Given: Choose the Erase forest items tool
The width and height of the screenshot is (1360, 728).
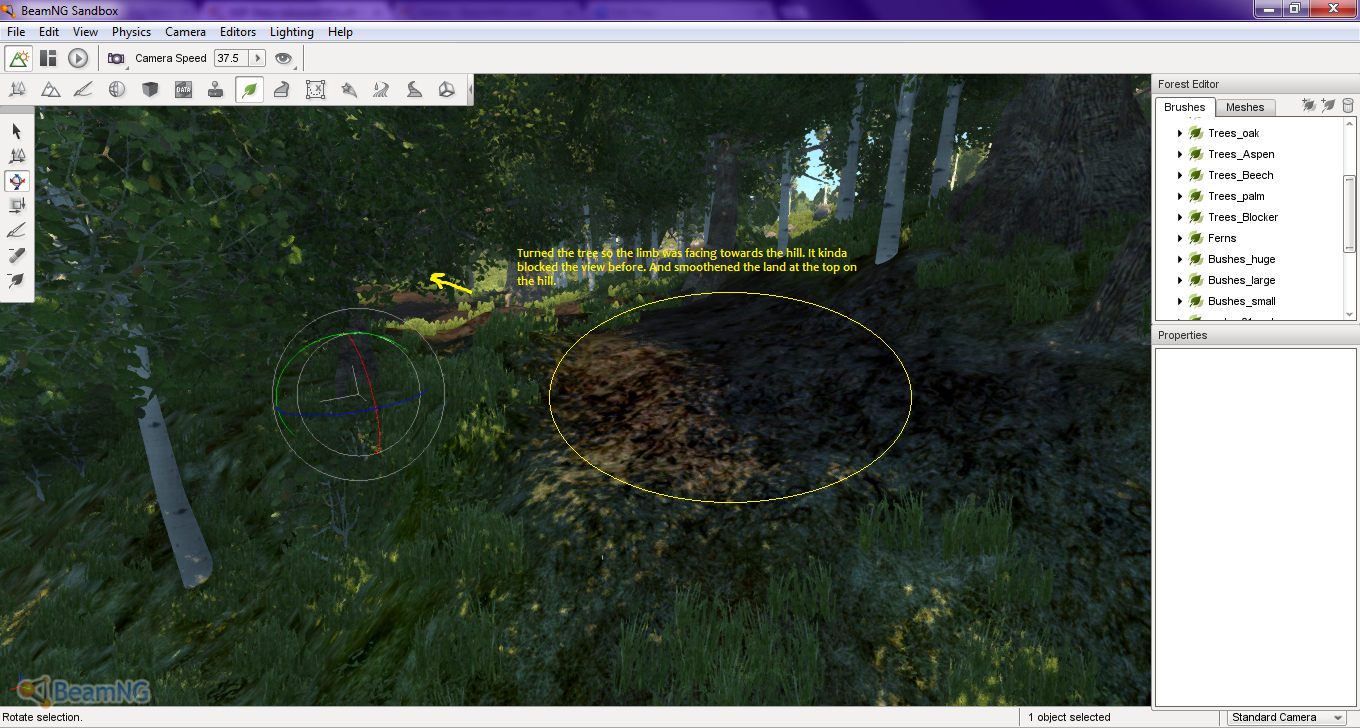Looking at the screenshot, I should point(17,256).
